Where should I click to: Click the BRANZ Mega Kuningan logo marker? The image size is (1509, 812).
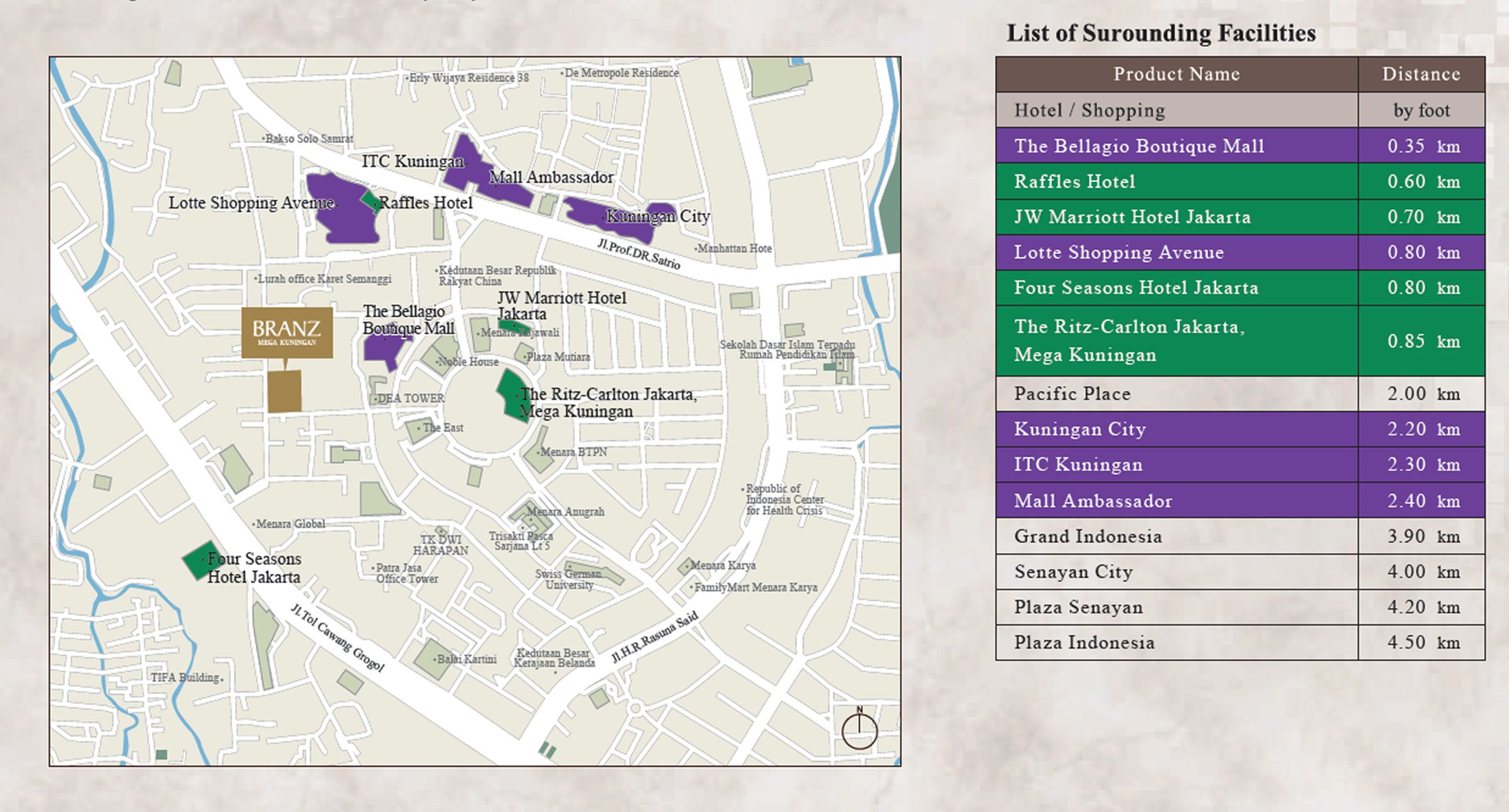coord(287,332)
